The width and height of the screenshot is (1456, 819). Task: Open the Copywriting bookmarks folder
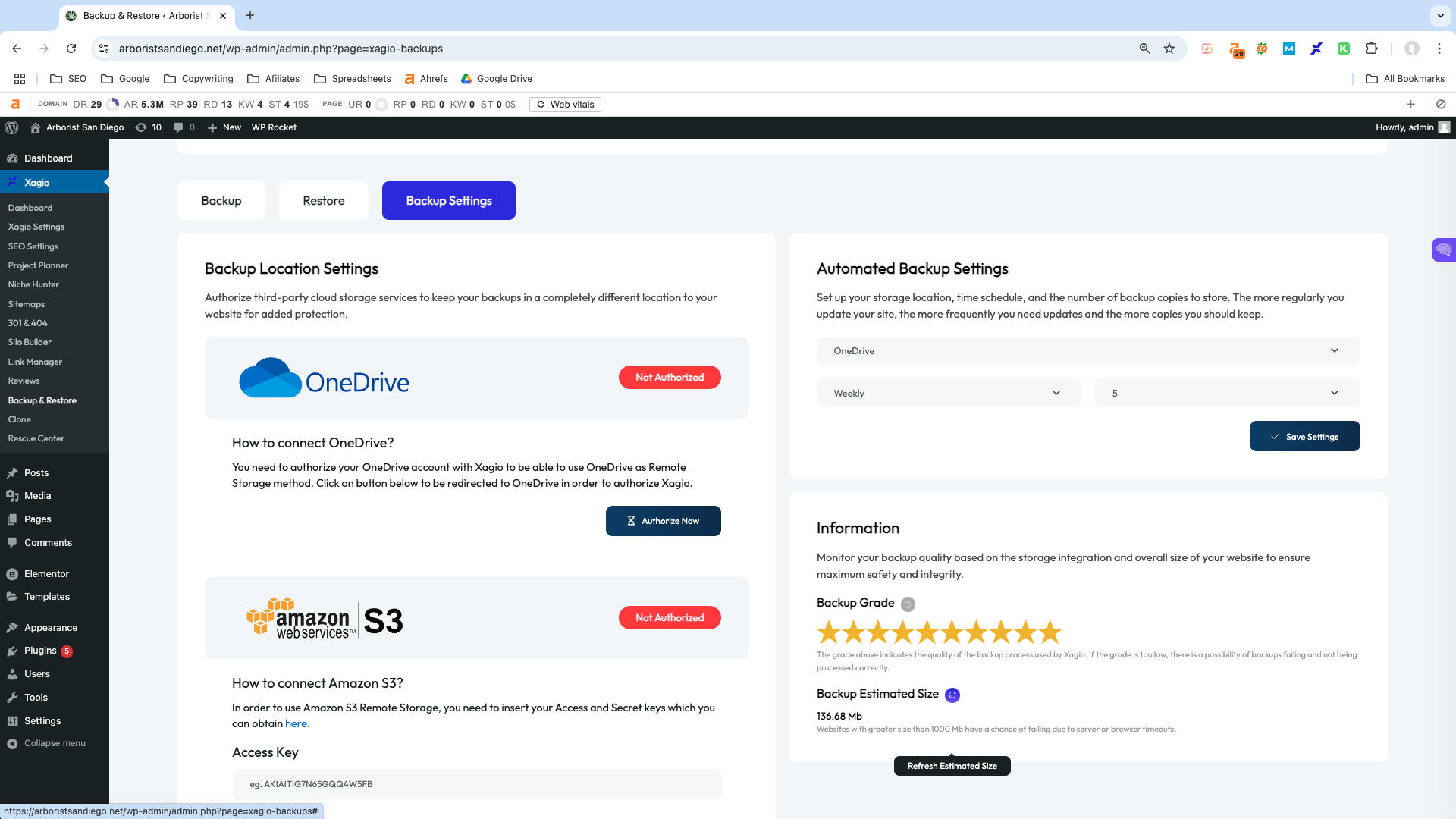click(x=198, y=79)
